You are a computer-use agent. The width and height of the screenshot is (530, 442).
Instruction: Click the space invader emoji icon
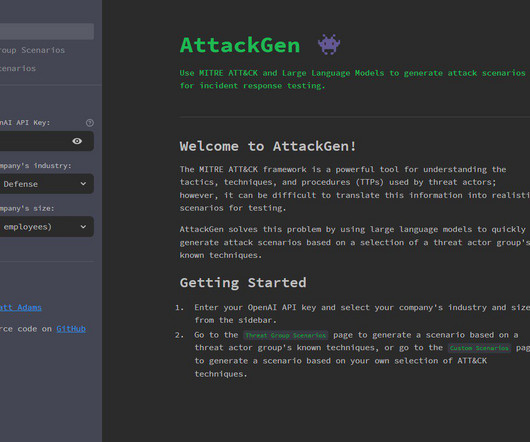pyautogui.click(x=329, y=44)
